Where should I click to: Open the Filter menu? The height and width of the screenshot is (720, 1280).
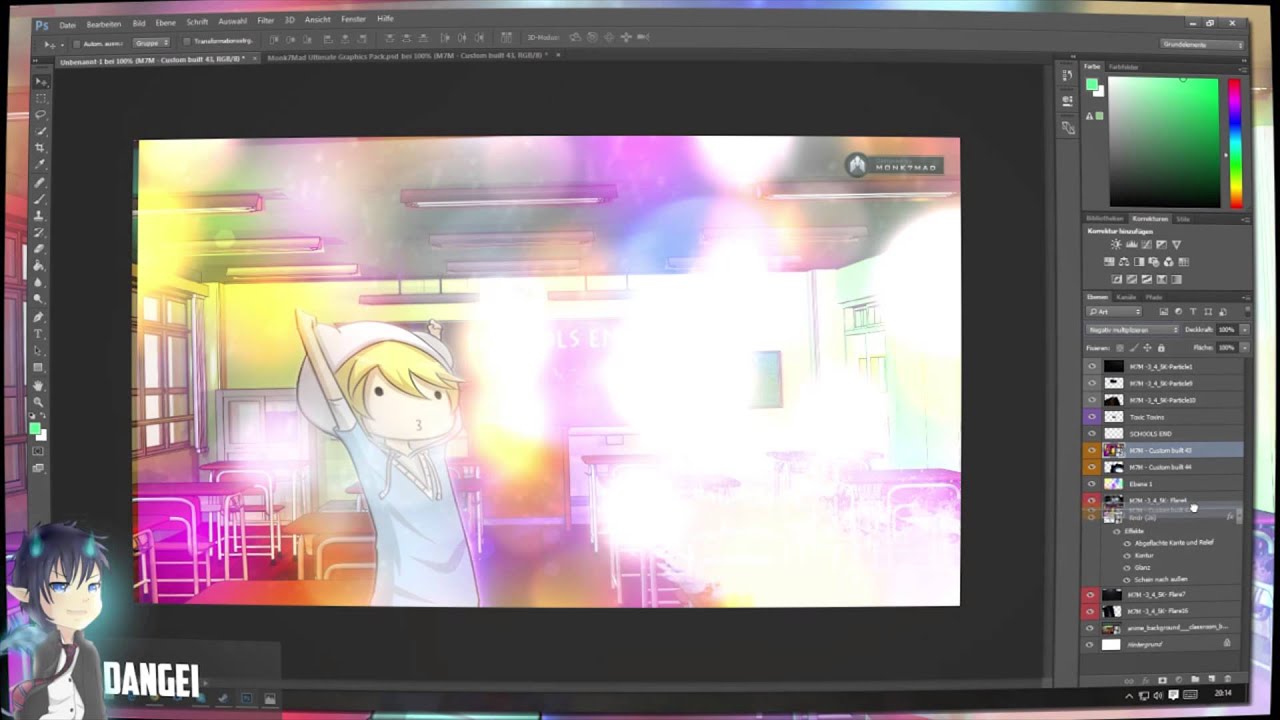point(265,20)
